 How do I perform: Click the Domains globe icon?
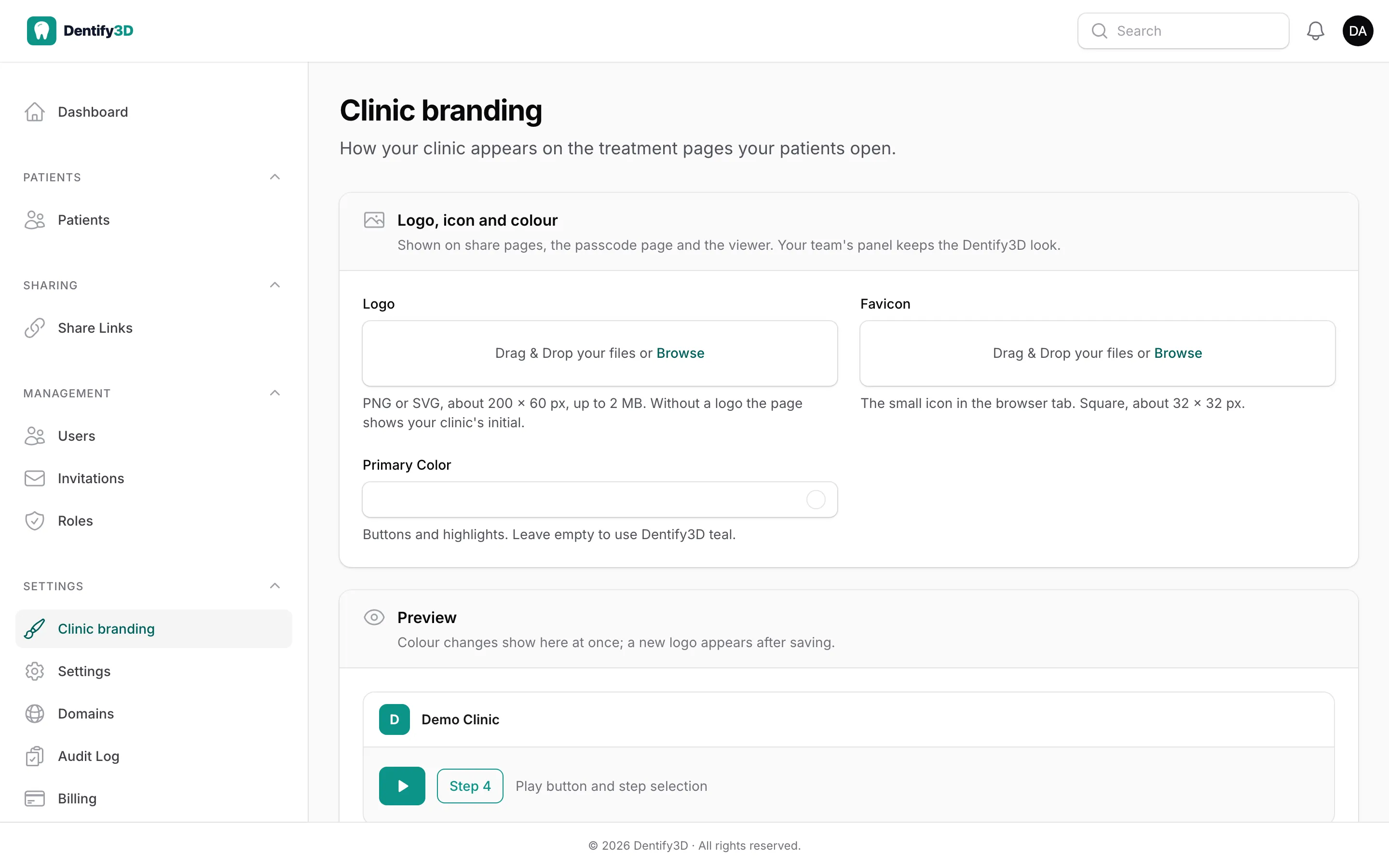point(34,714)
